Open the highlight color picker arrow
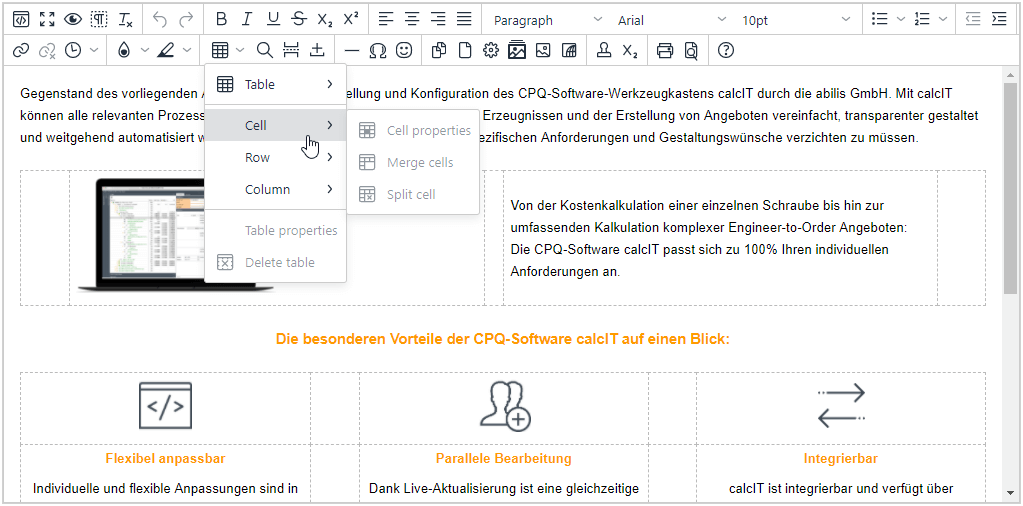Image resolution: width=1023 pixels, height=506 pixels. (187, 50)
